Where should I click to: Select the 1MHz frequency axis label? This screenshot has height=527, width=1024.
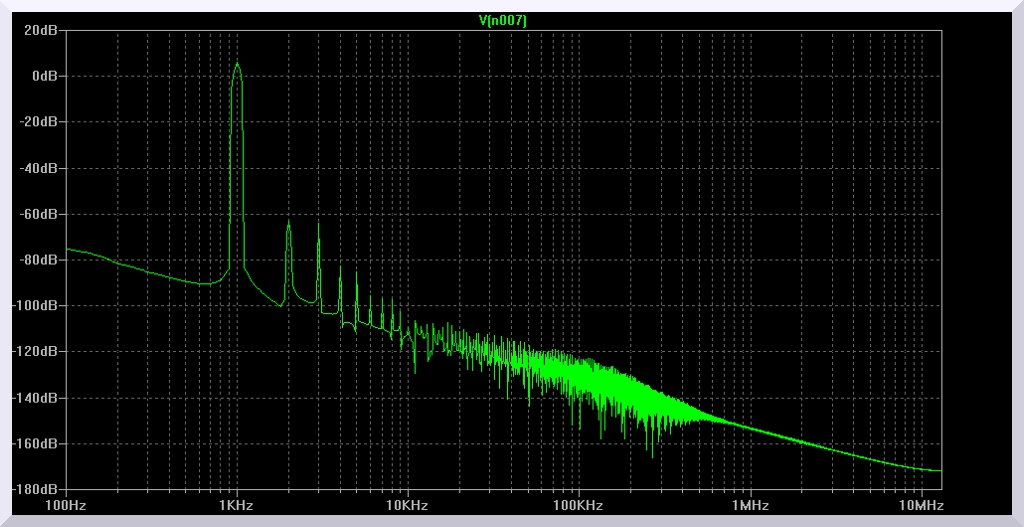click(749, 505)
